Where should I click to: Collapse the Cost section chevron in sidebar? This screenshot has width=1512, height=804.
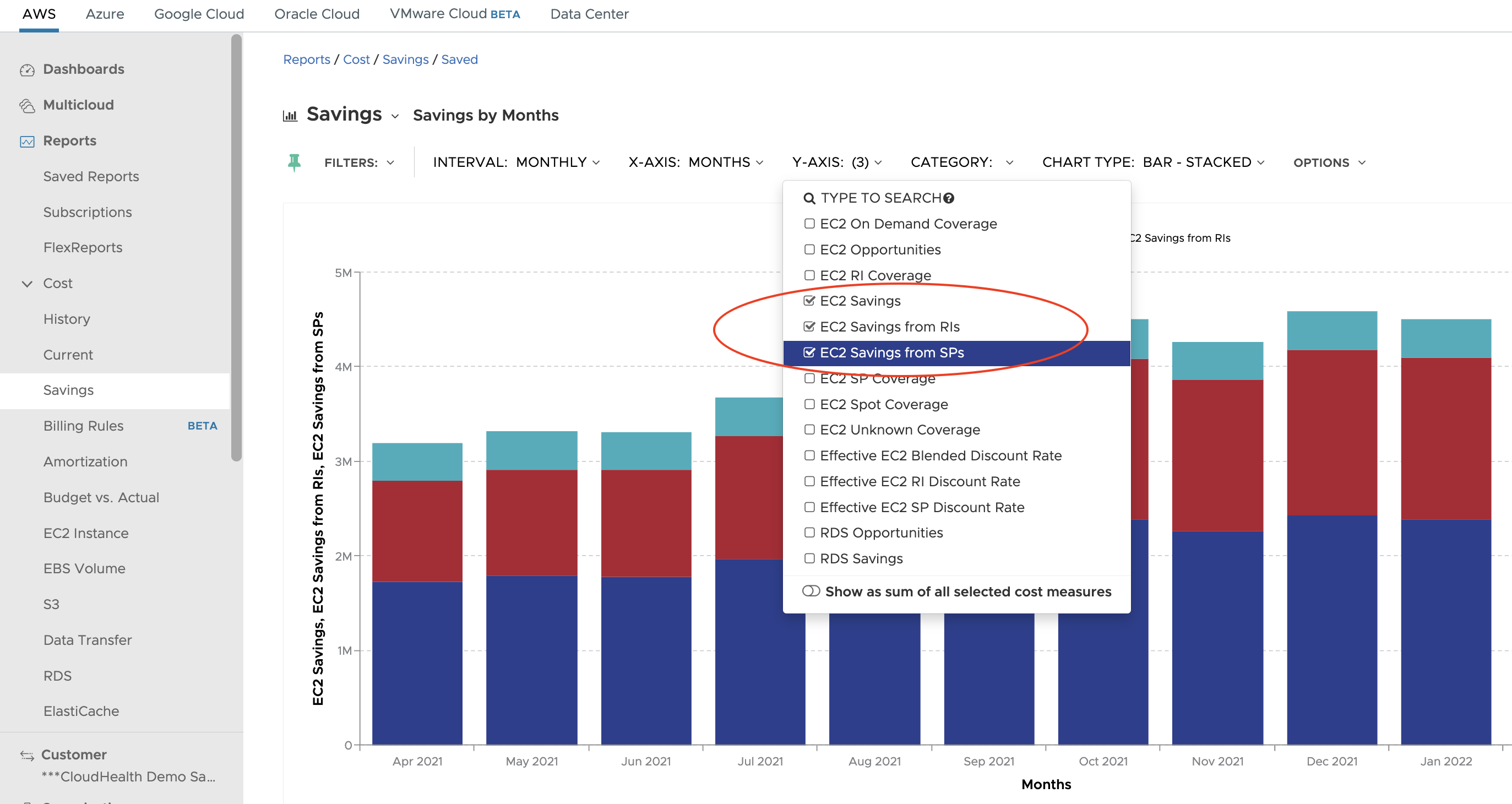point(27,284)
